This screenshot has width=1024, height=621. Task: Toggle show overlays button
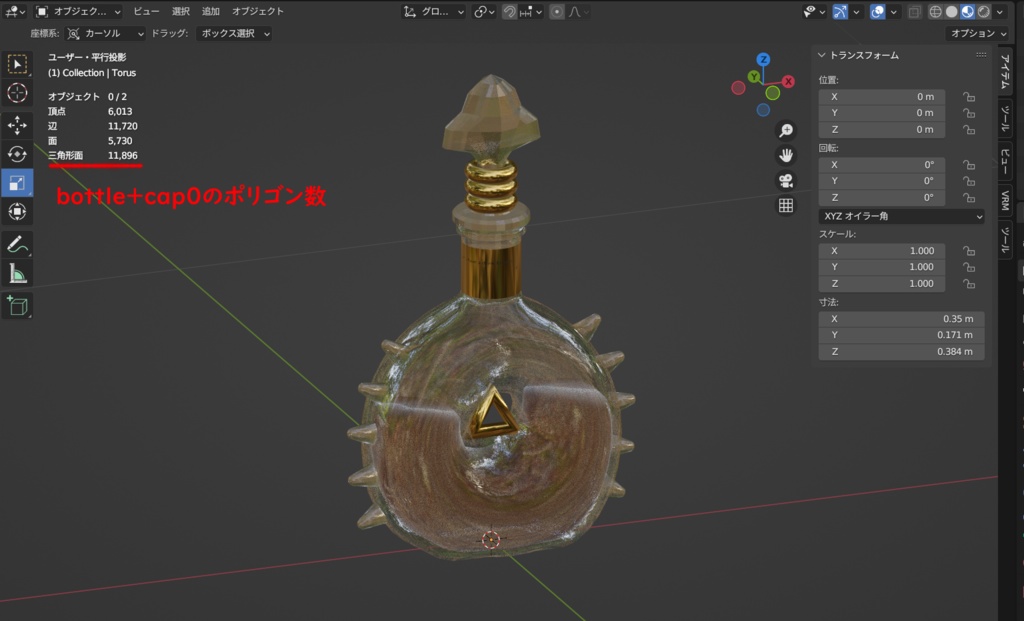click(878, 12)
